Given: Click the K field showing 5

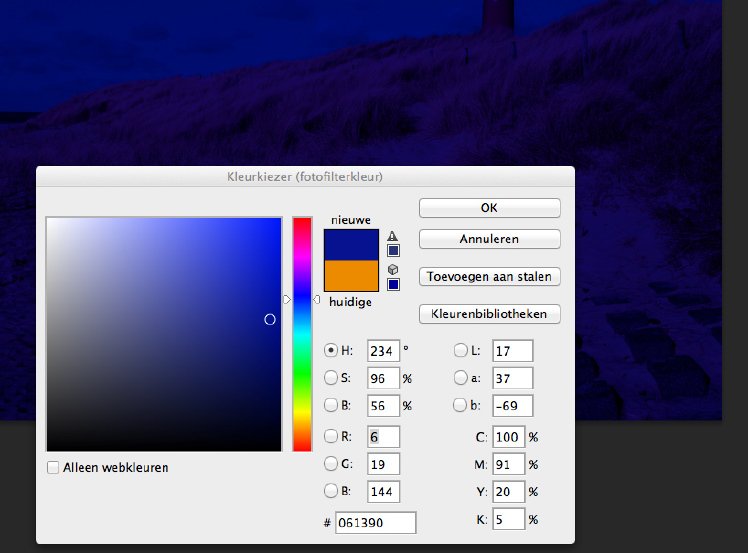Looking at the screenshot, I should click(509, 519).
